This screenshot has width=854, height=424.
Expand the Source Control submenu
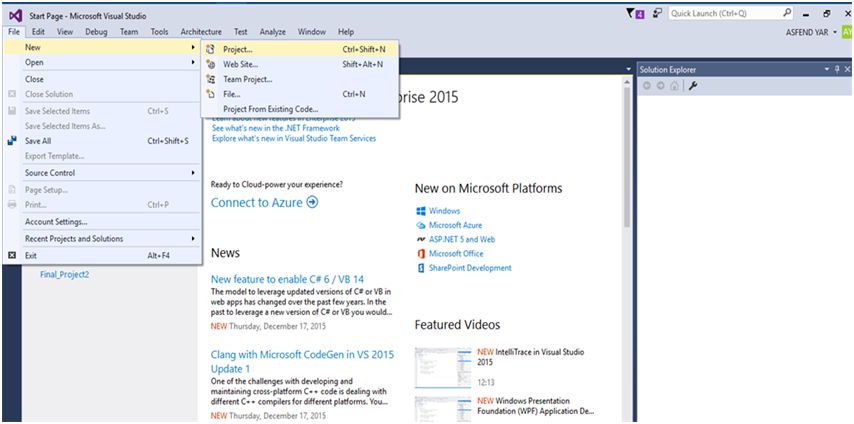coord(102,173)
